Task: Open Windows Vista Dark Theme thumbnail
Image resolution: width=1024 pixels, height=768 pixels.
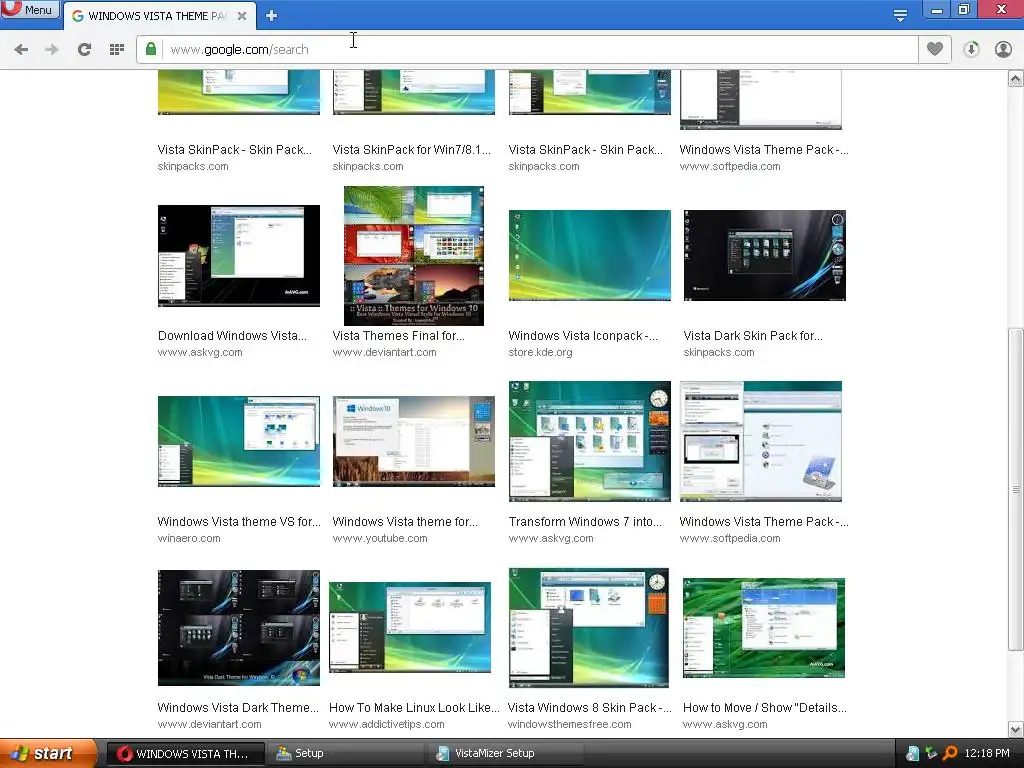Action: pos(239,628)
